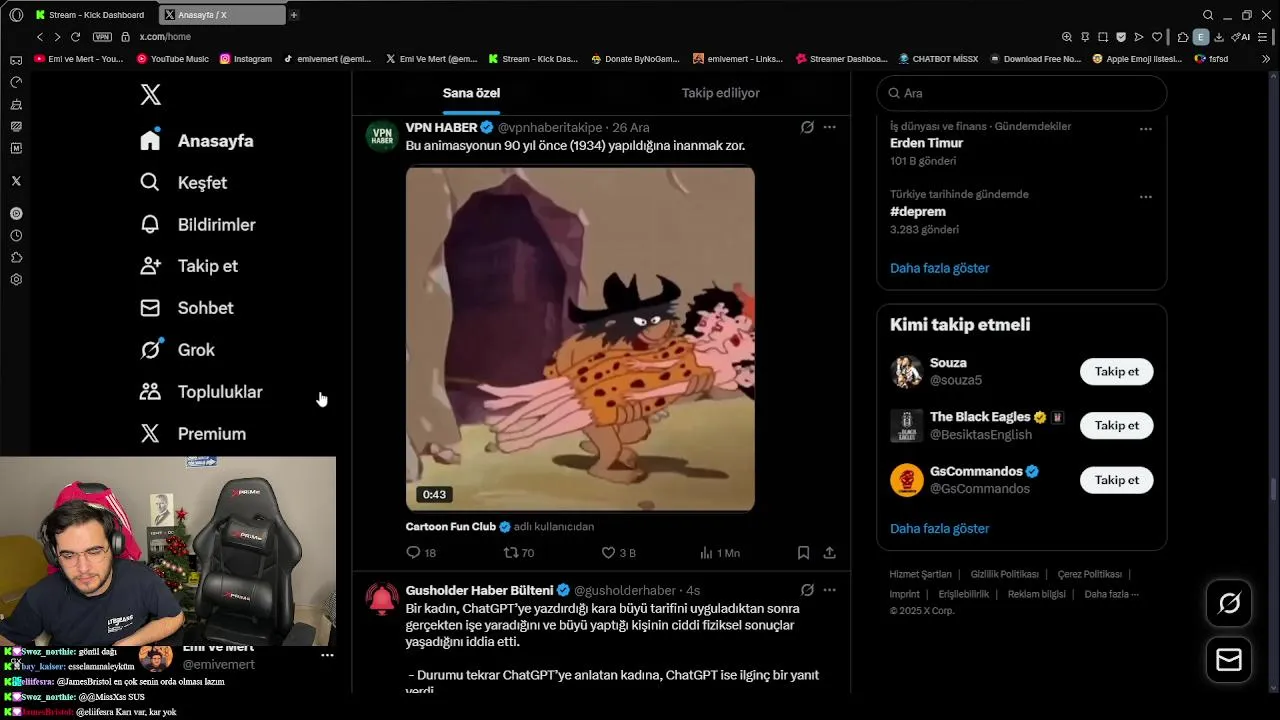Open Topluluklar communities
Image resolution: width=1280 pixels, height=720 pixels.
click(x=201, y=392)
